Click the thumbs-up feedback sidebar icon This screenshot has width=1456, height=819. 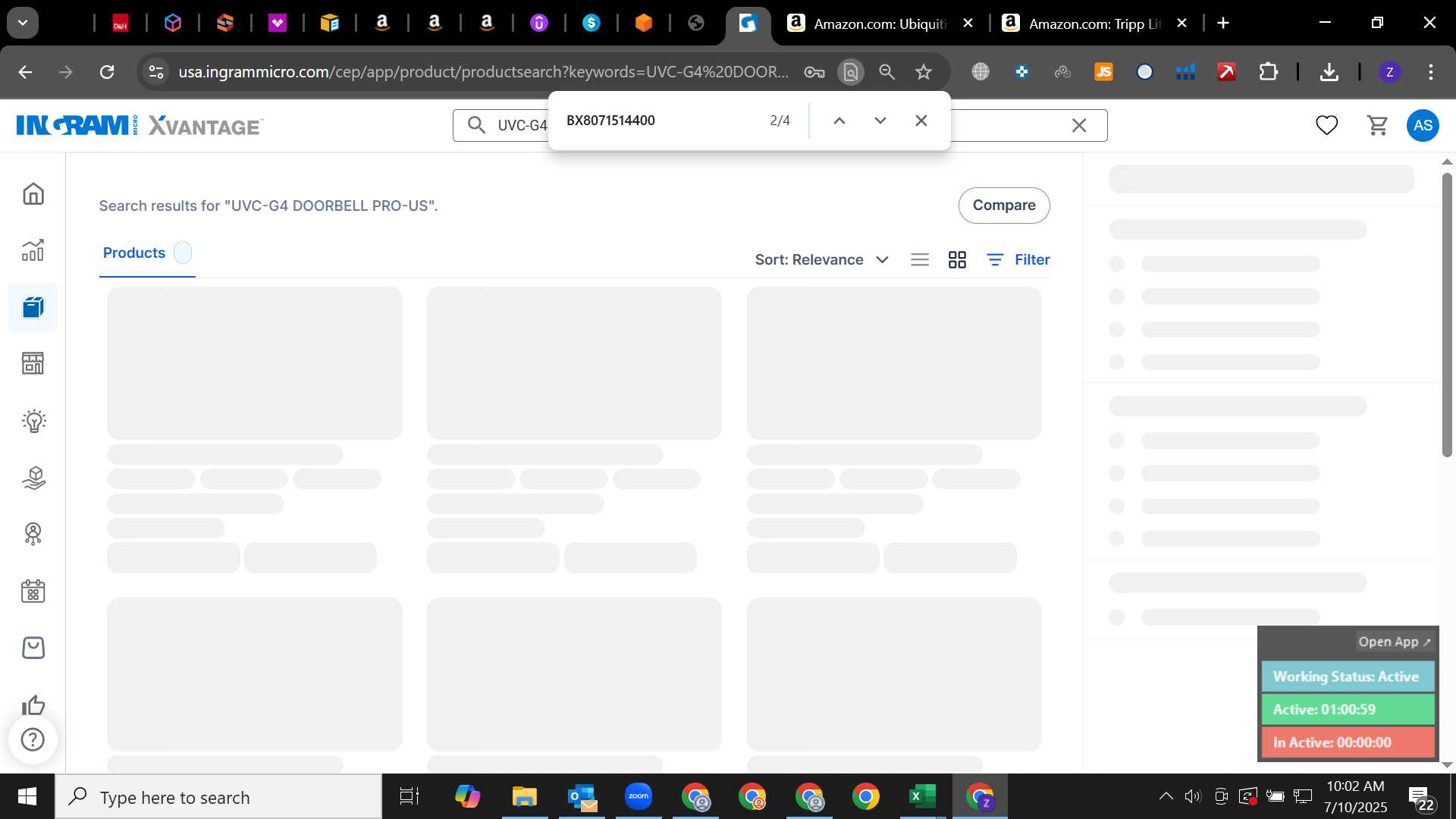click(x=33, y=705)
